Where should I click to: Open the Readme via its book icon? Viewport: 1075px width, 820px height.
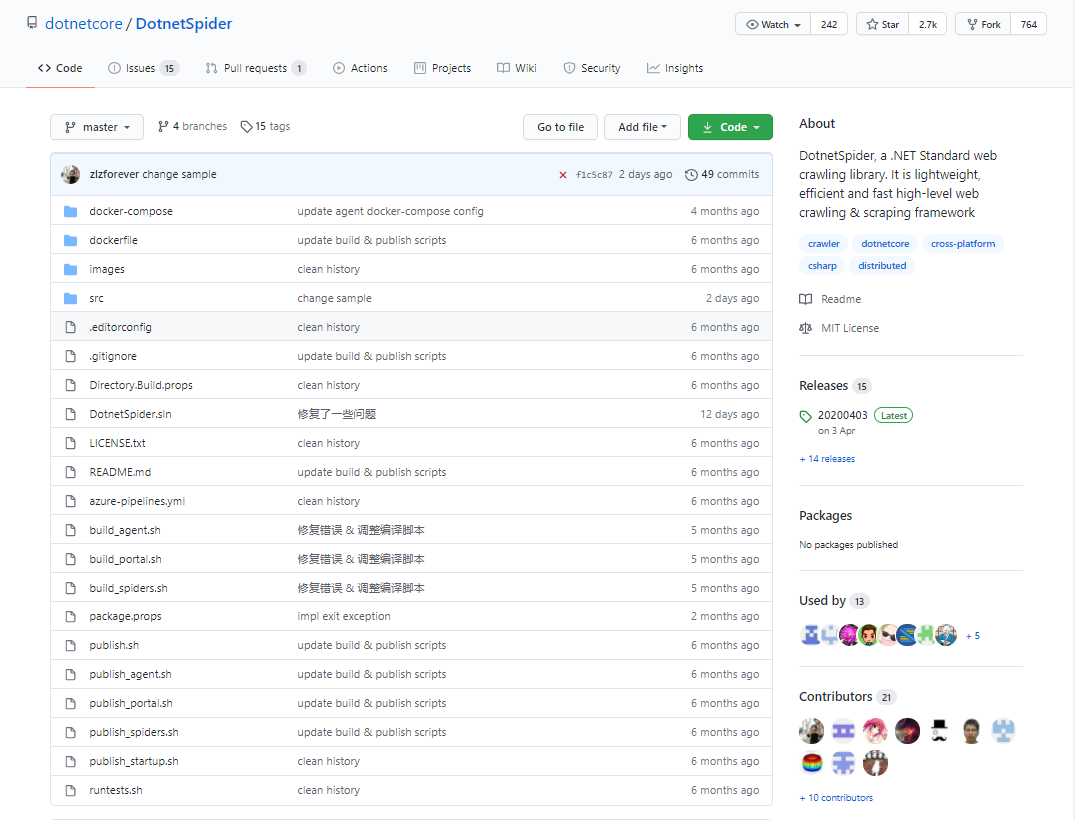tap(806, 298)
